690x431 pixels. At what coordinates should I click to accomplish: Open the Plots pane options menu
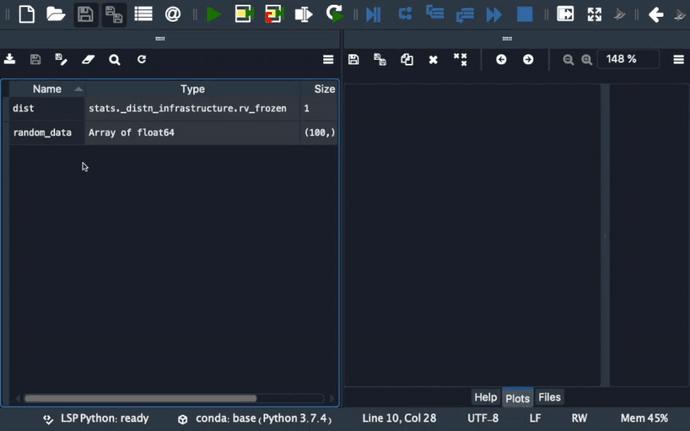click(679, 59)
